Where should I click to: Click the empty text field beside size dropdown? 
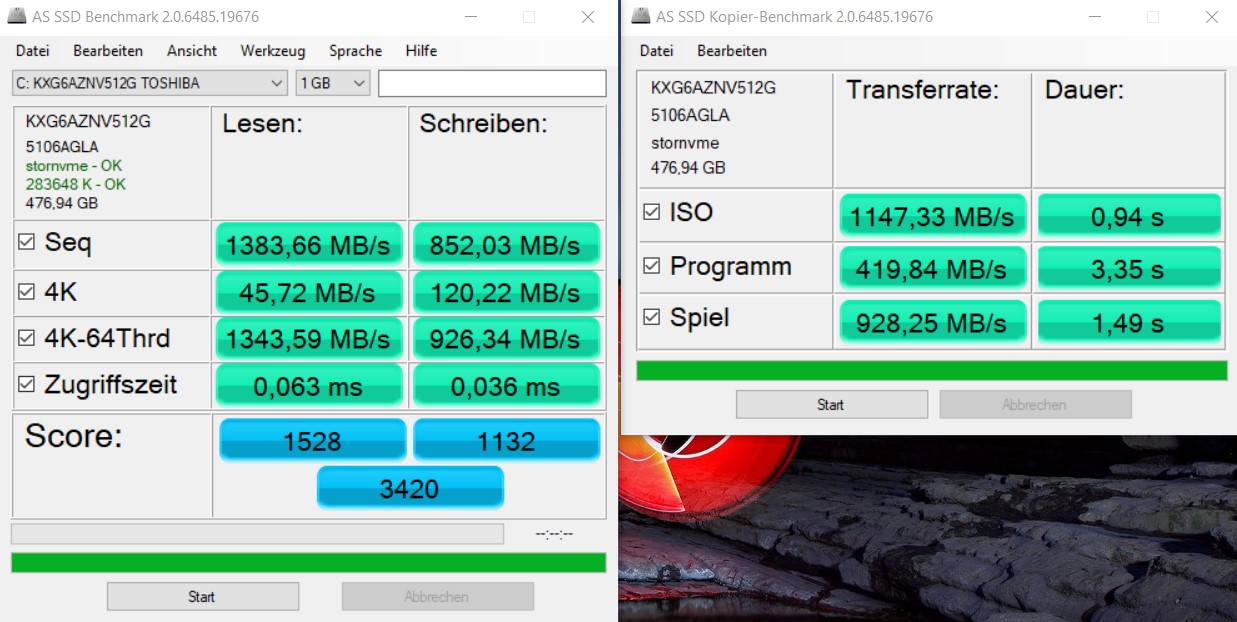(491, 83)
